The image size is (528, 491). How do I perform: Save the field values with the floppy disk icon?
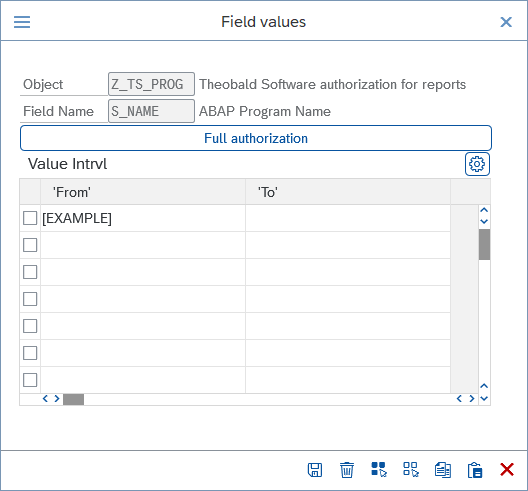(315, 470)
